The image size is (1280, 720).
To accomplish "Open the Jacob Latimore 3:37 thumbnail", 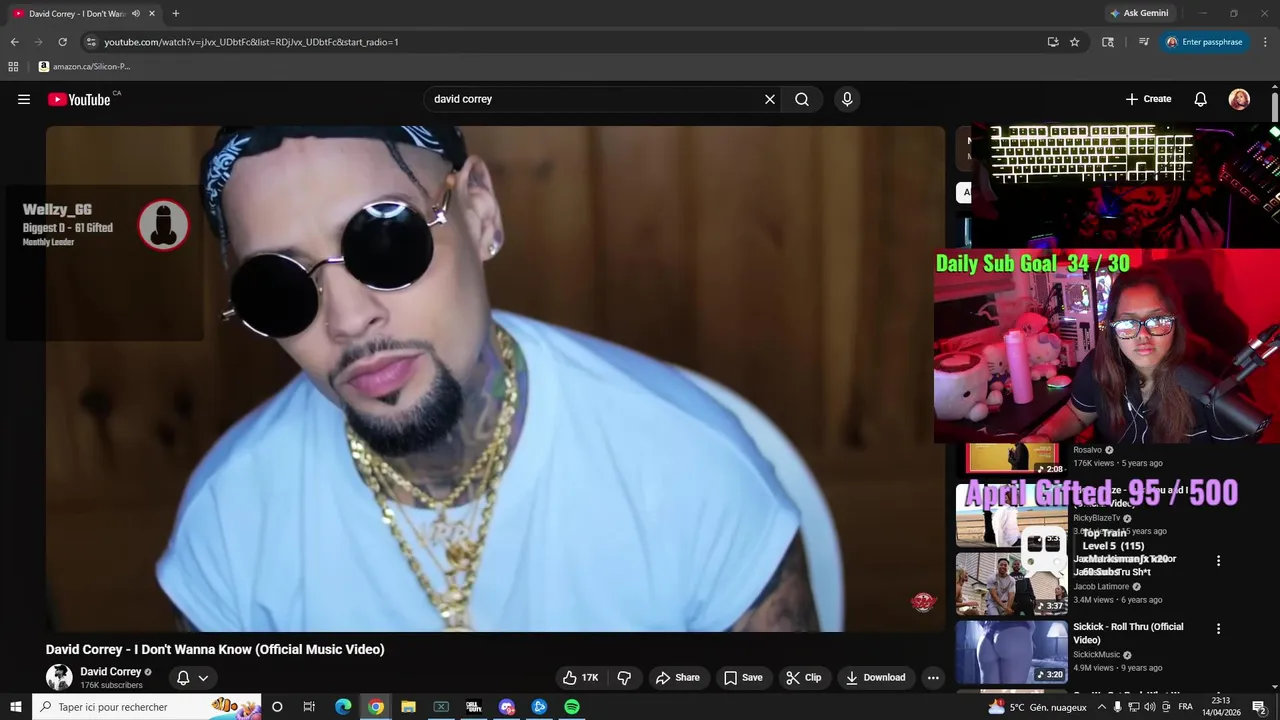I will [x=1011, y=584].
